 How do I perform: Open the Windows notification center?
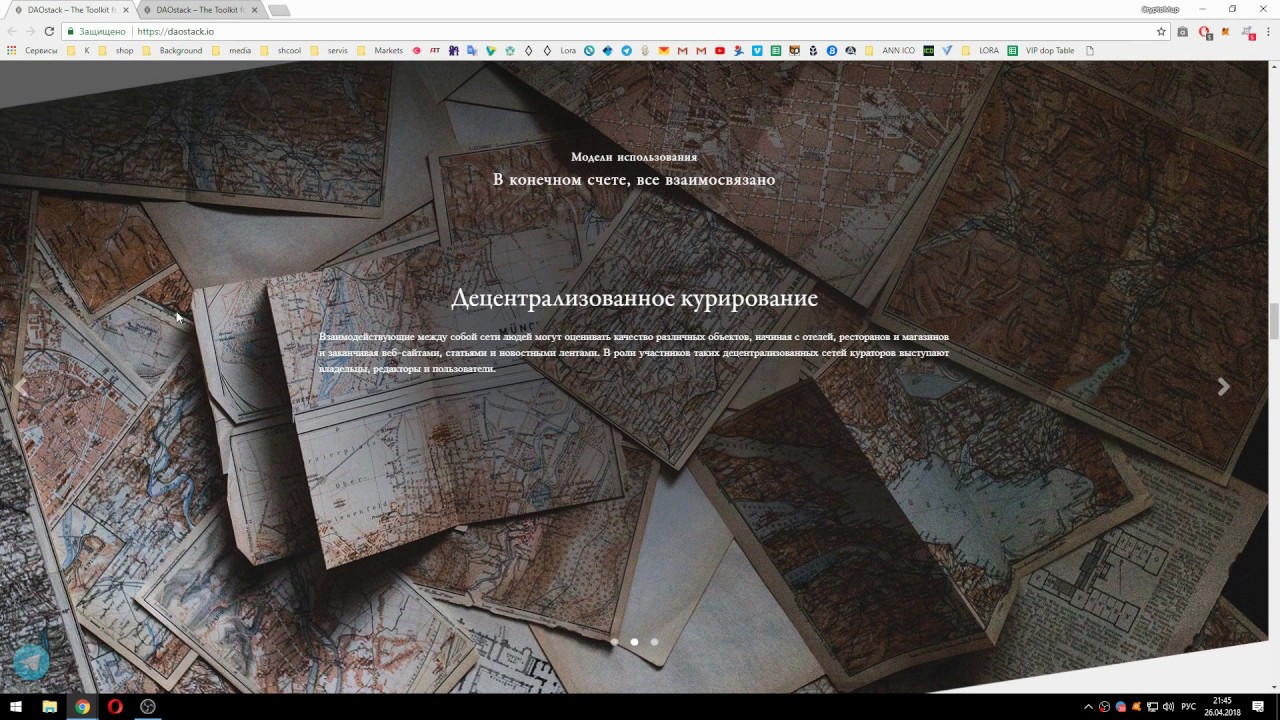(1258, 707)
